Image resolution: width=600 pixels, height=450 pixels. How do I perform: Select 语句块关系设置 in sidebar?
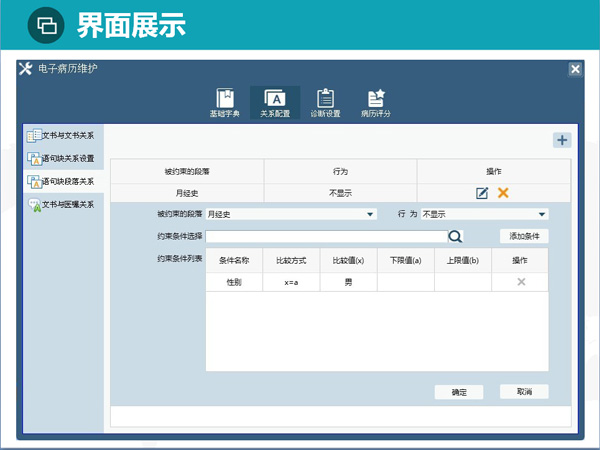click(64, 158)
